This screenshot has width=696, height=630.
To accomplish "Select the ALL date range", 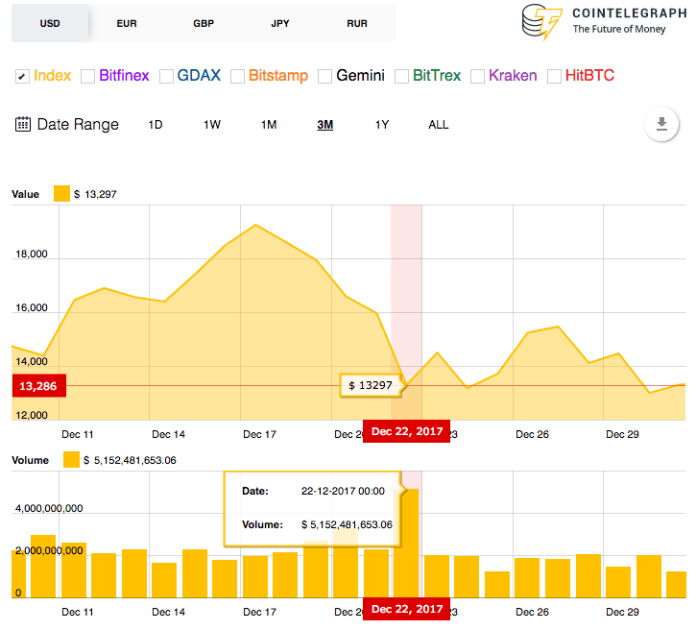I will pos(438,125).
